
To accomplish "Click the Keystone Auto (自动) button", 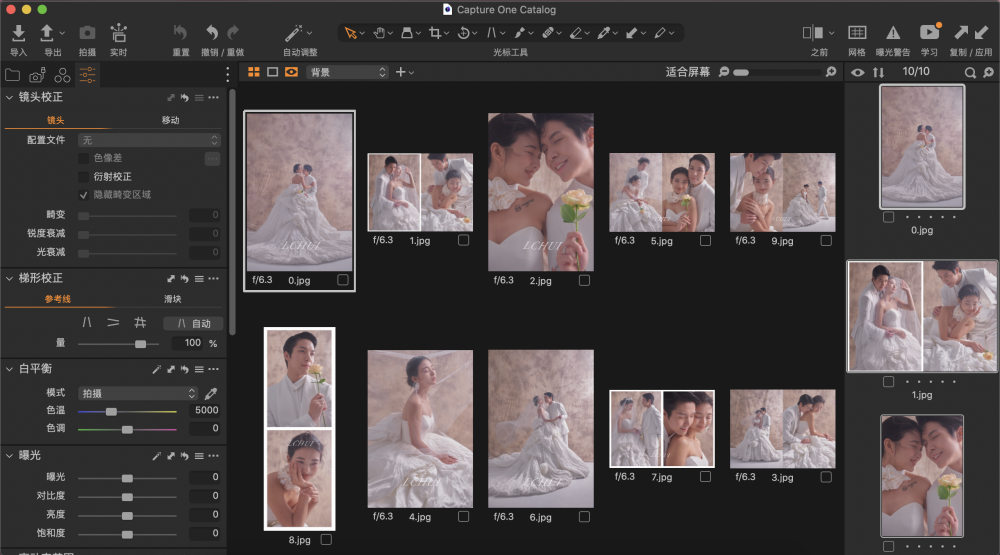I will click(x=193, y=323).
